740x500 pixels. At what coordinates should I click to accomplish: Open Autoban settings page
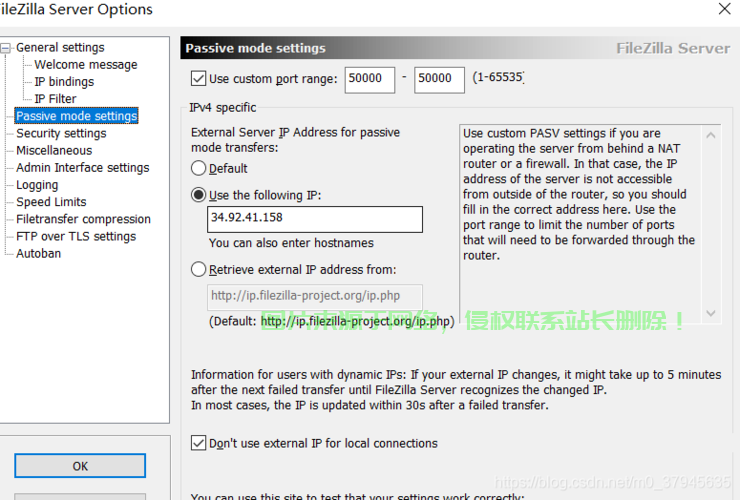[x=39, y=254]
